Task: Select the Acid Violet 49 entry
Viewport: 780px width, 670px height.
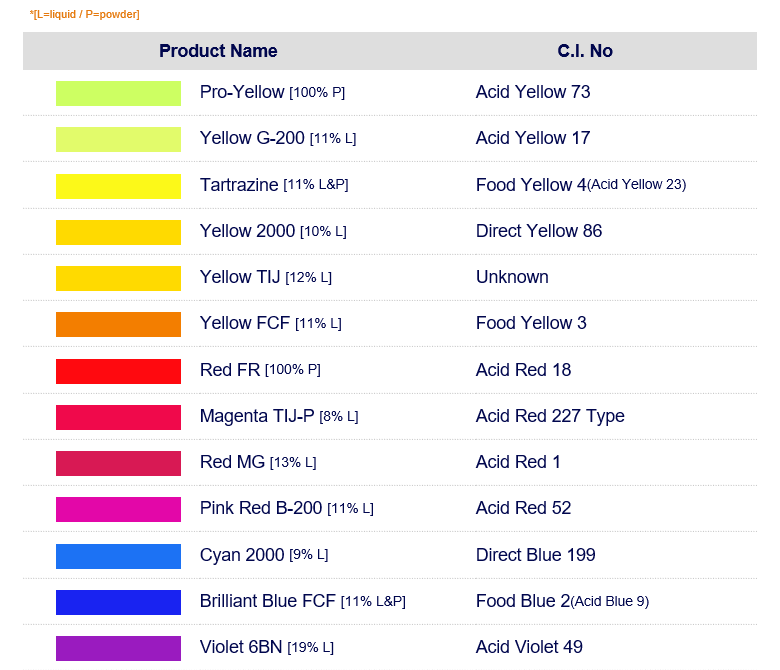Action: (529, 647)
